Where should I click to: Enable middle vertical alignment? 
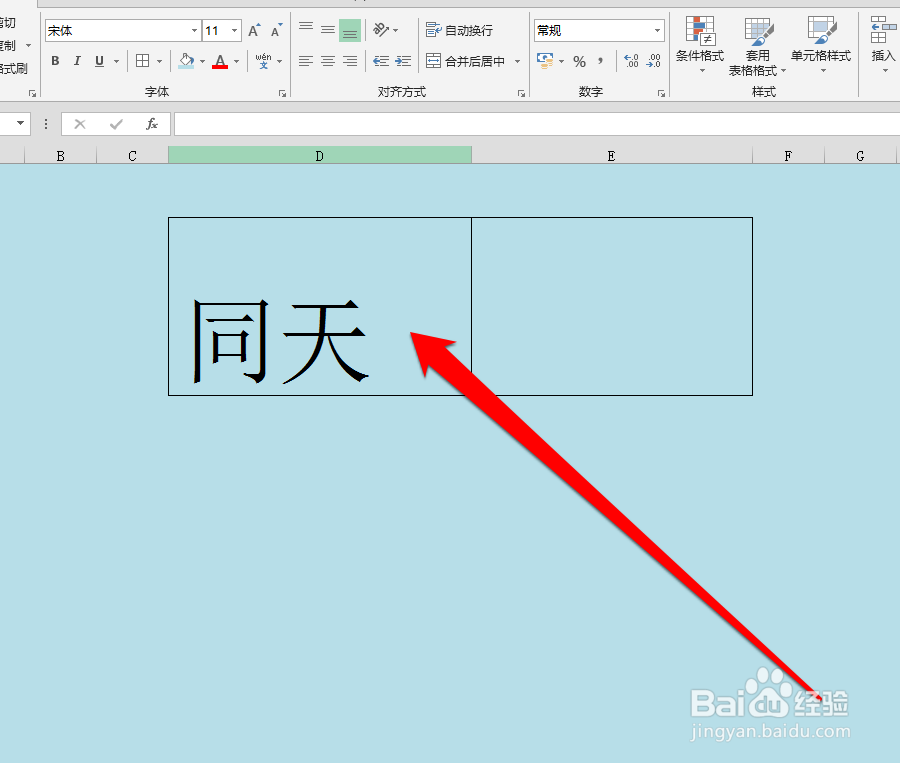(328, 29)
